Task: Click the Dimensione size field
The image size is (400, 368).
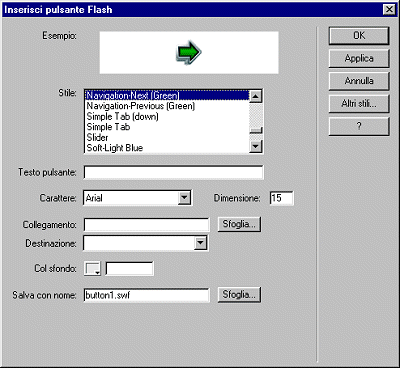Action: 282,198
